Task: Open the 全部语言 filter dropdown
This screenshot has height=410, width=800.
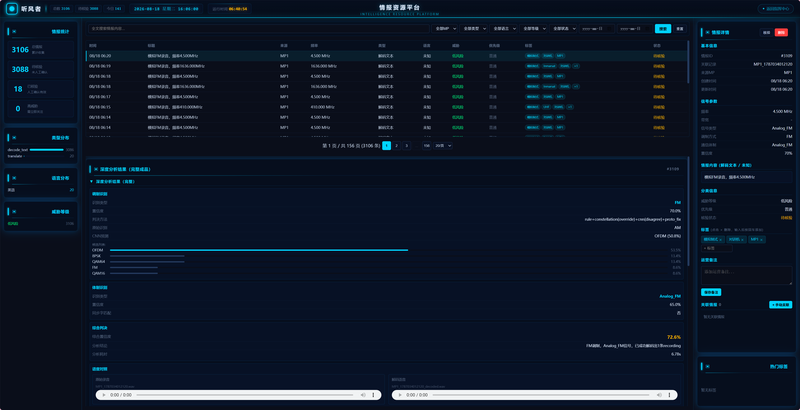Action: [x=504, y=29]
